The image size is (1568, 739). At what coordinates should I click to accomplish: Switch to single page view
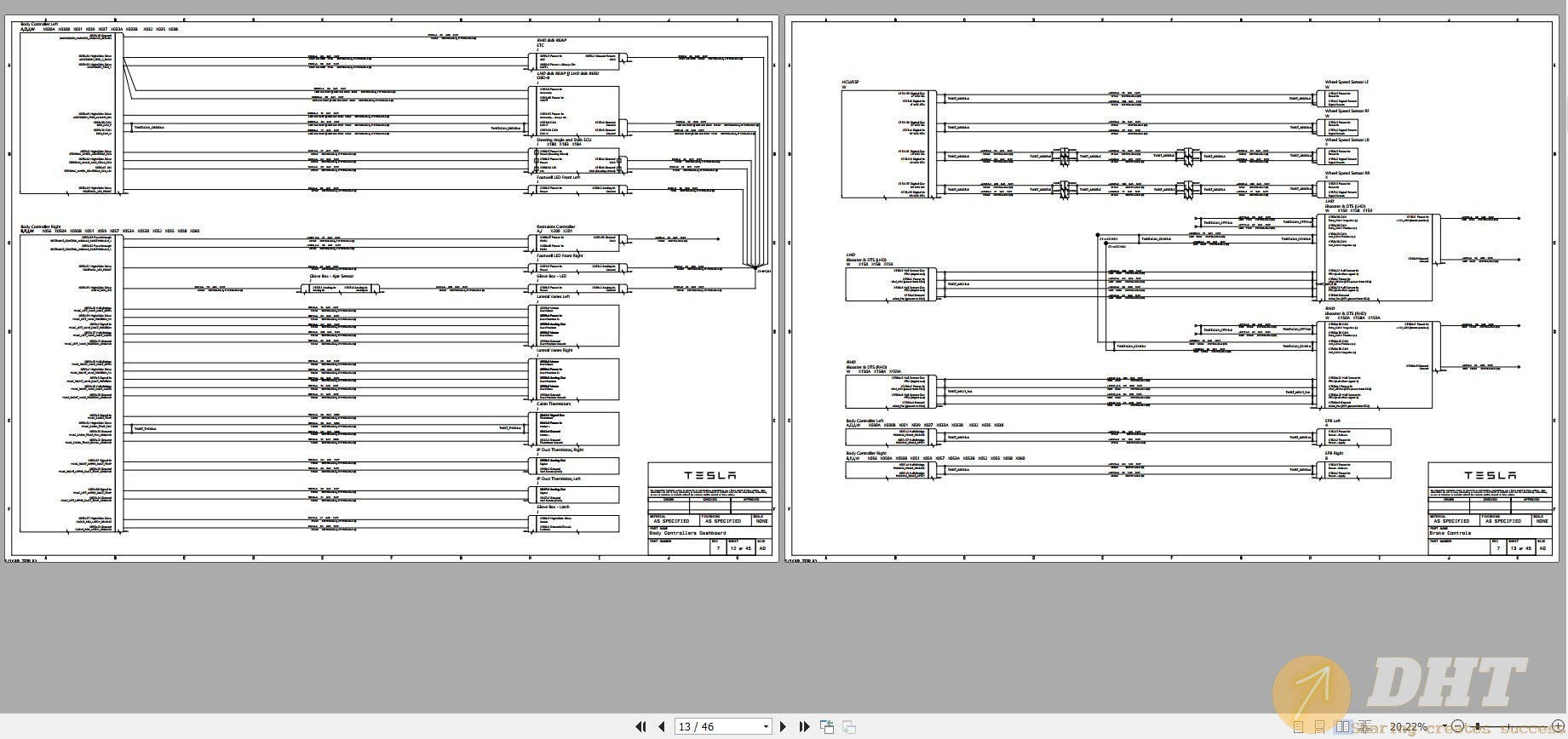pos(1299,727)
